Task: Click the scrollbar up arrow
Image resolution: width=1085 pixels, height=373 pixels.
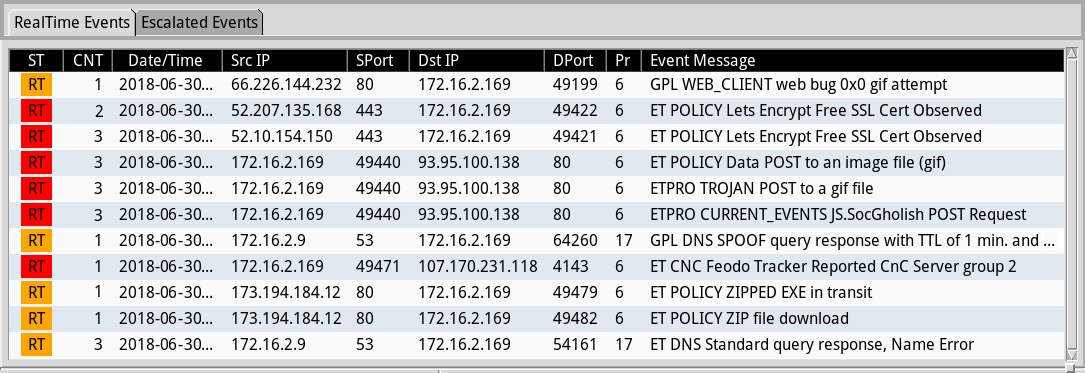Action: 1072,54
